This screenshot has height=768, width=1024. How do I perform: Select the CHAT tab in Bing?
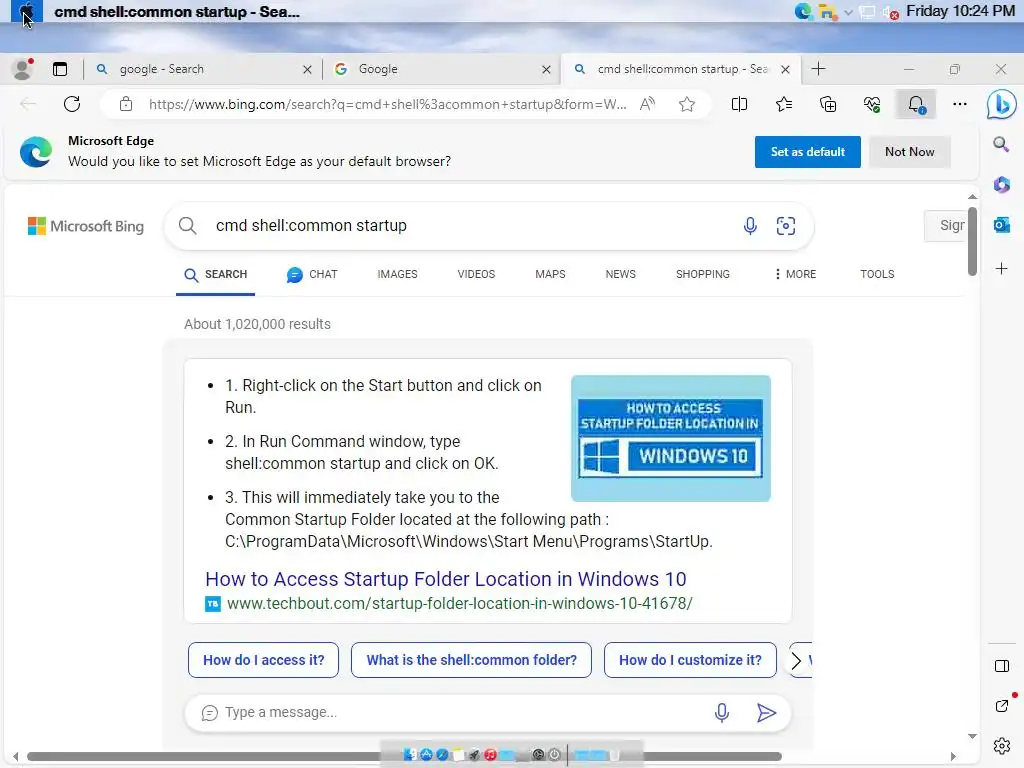312,274
